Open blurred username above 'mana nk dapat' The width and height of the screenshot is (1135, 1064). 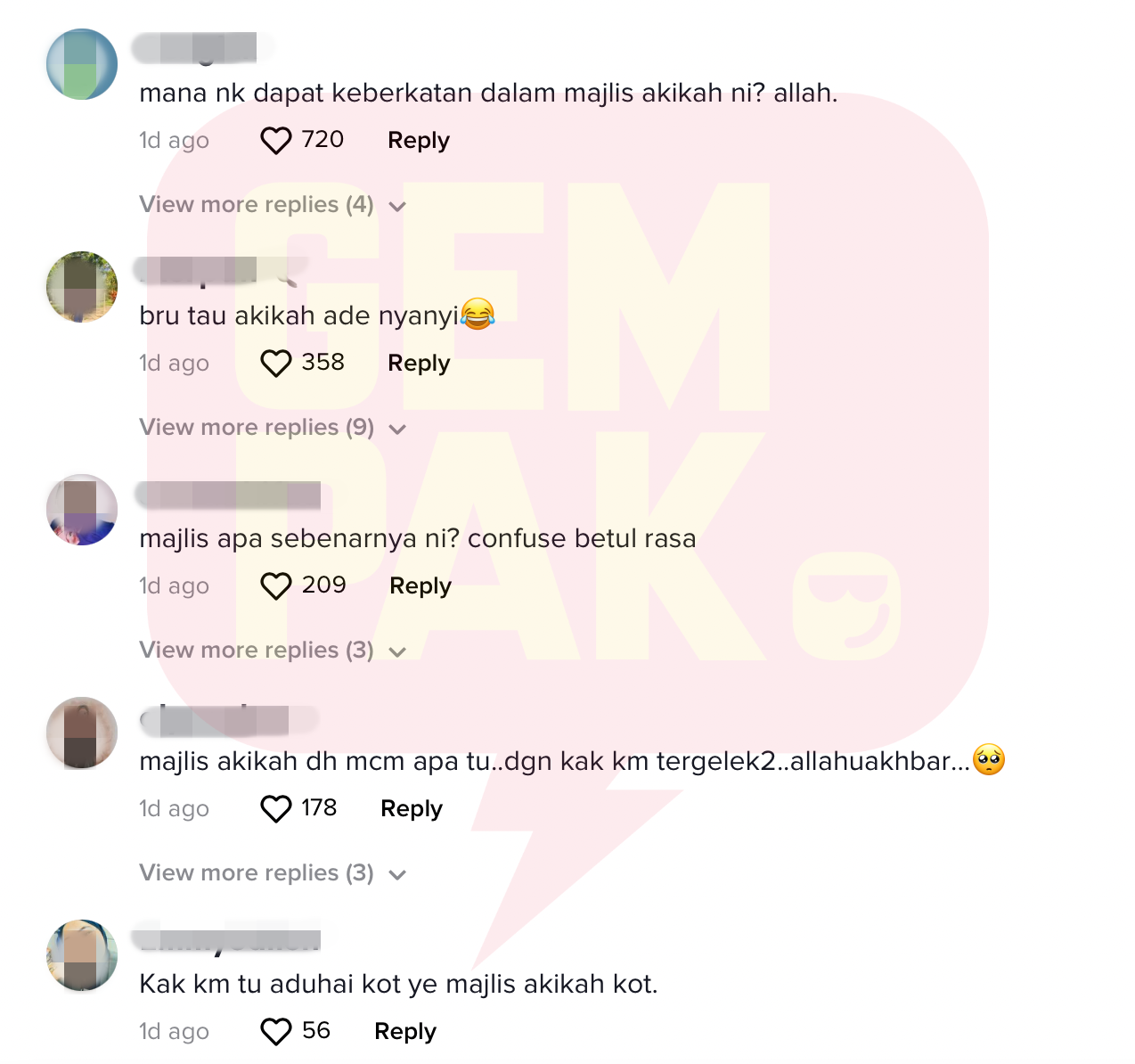(x=203, y=48)
